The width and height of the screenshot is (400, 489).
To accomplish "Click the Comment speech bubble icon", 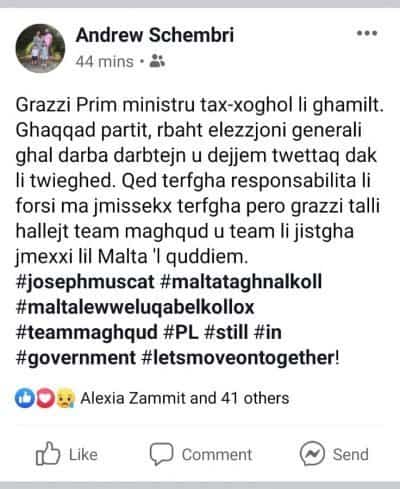I will pos(161,454).
